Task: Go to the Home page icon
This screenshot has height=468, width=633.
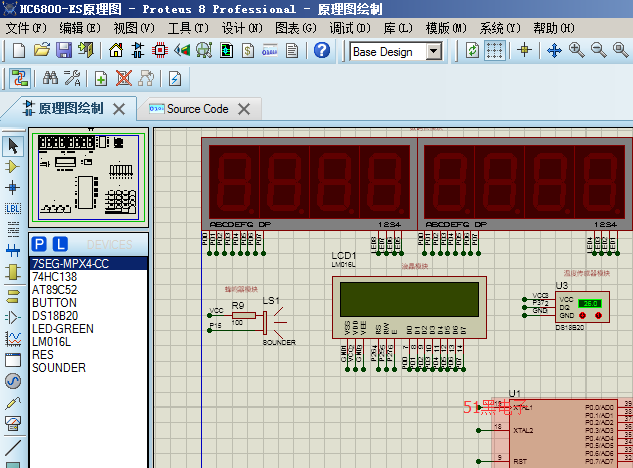Action: pyautogui.click(x=116, y=50)
